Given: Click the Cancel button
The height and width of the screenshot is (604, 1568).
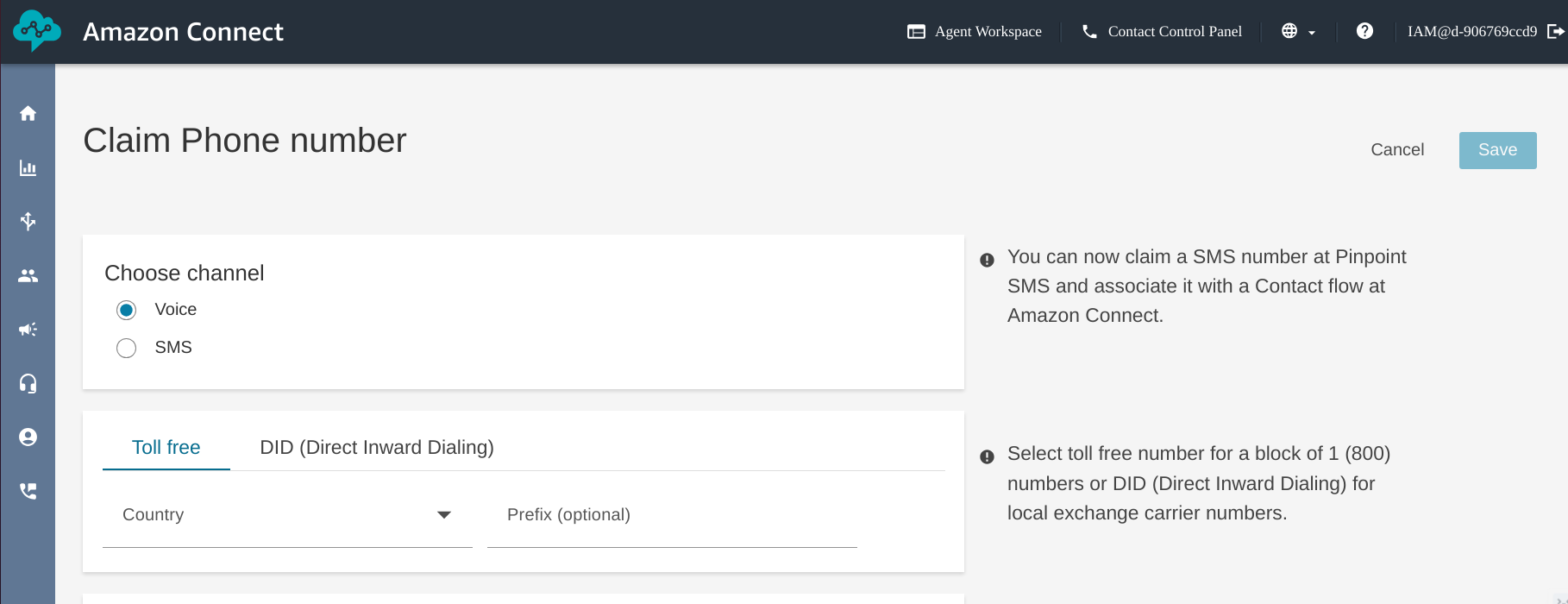Looking at the screenshot, I should coord(1397,150).
